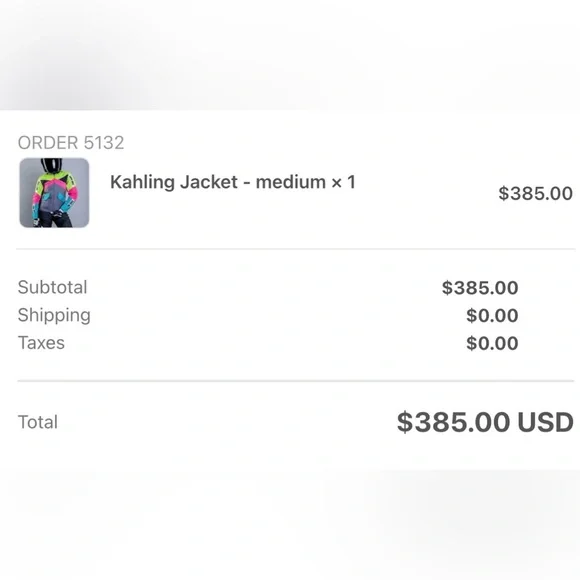
Task: Click the word medium in item title
Action: coord(291,182)
